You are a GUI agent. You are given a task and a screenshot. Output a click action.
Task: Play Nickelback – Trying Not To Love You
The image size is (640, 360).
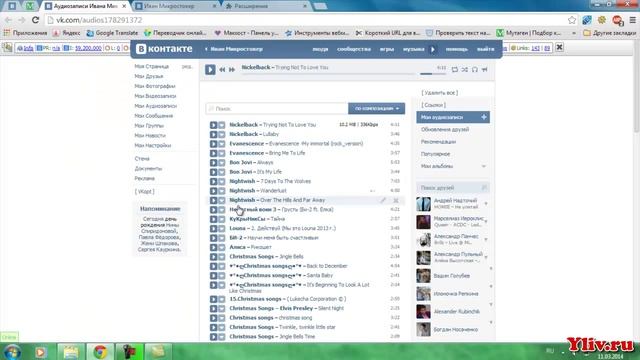(x=213, y=125)
